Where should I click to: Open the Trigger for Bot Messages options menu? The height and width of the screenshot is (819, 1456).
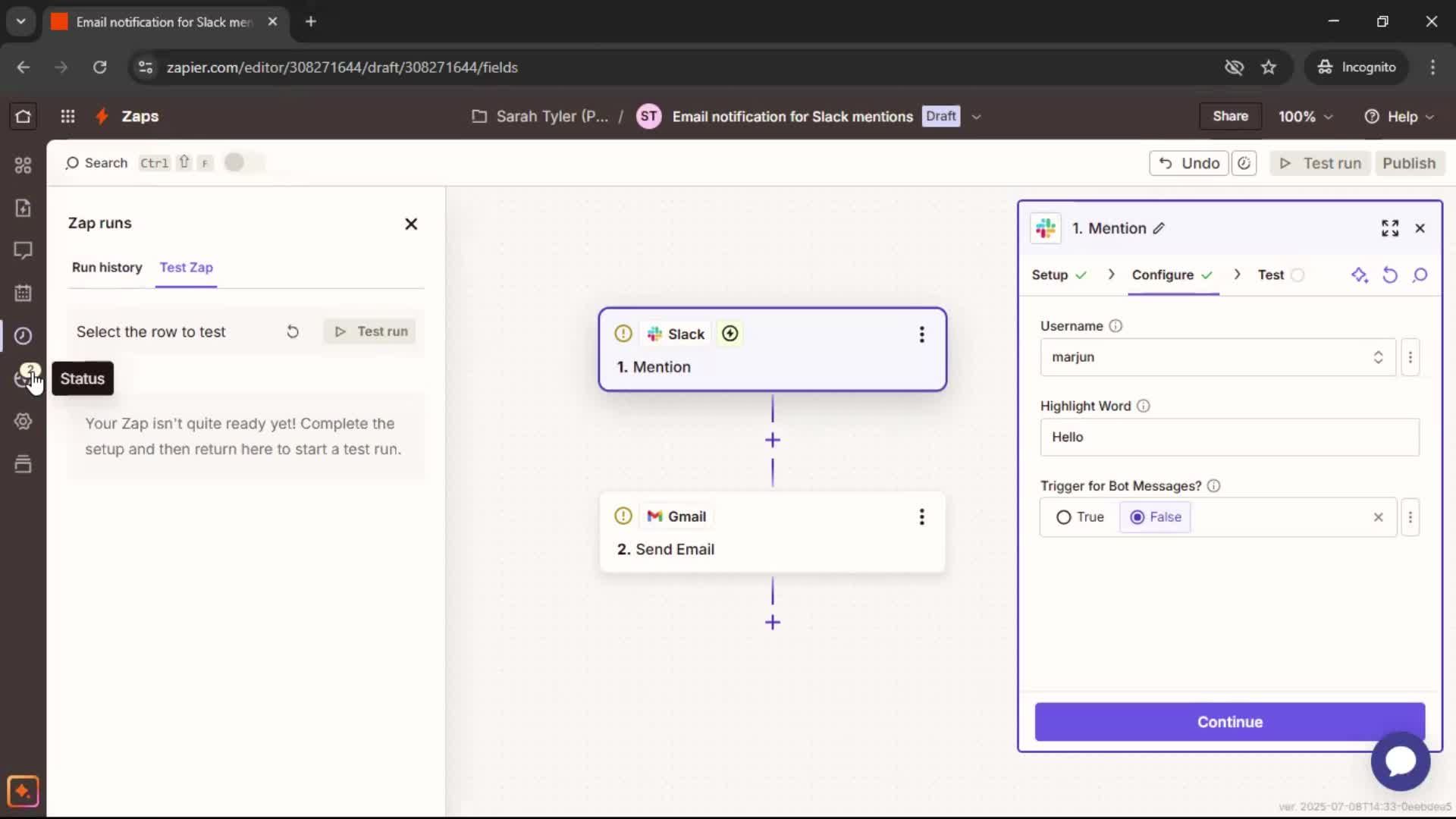pos(1410,517)
